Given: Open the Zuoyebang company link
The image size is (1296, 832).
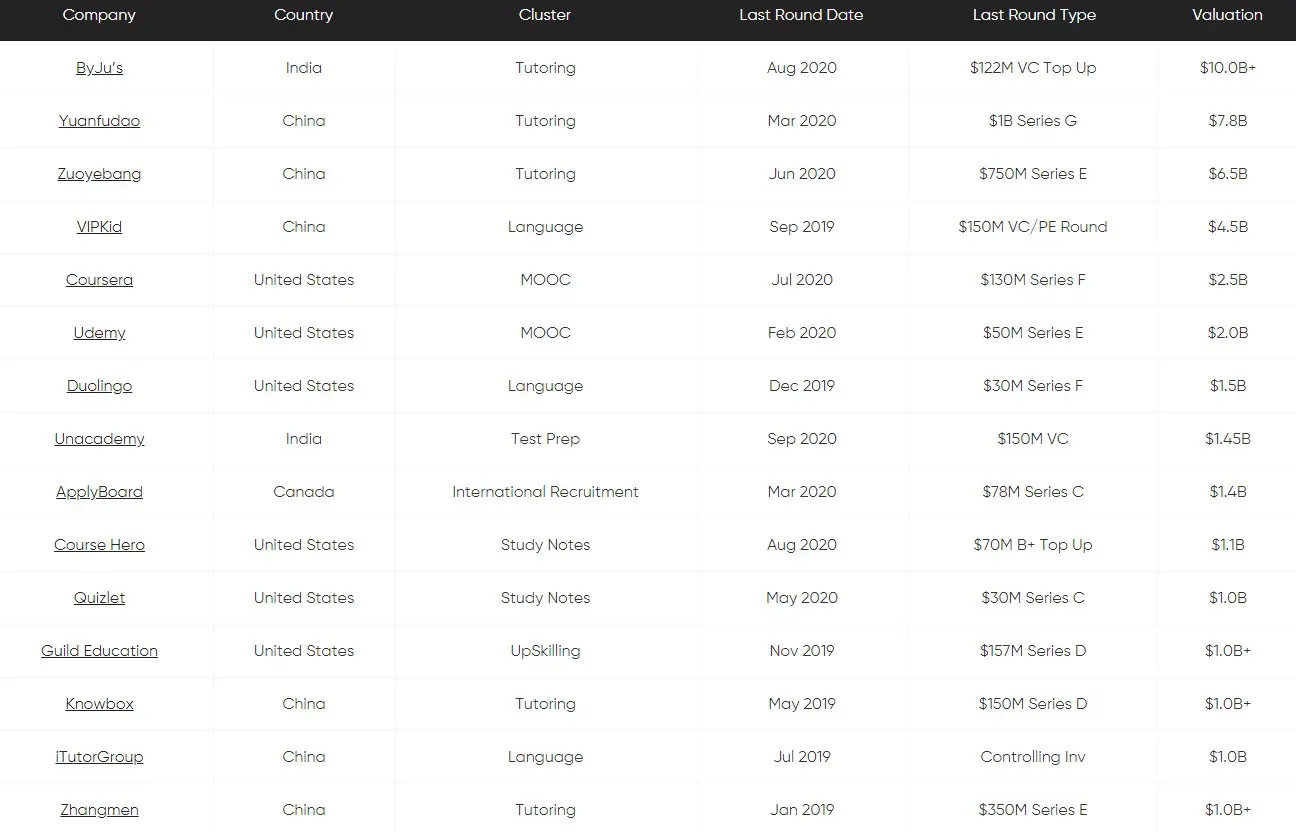Looking at the screenshot, I should click(x=99, y=174).
